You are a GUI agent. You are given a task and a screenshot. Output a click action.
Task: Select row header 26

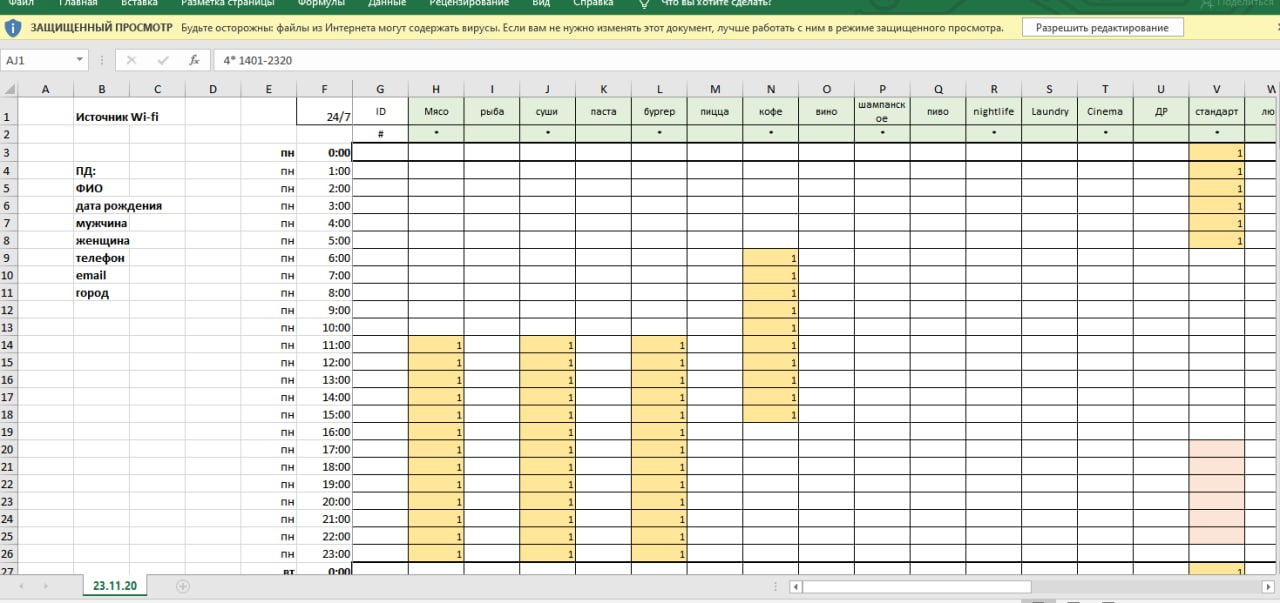coord(9,554)
